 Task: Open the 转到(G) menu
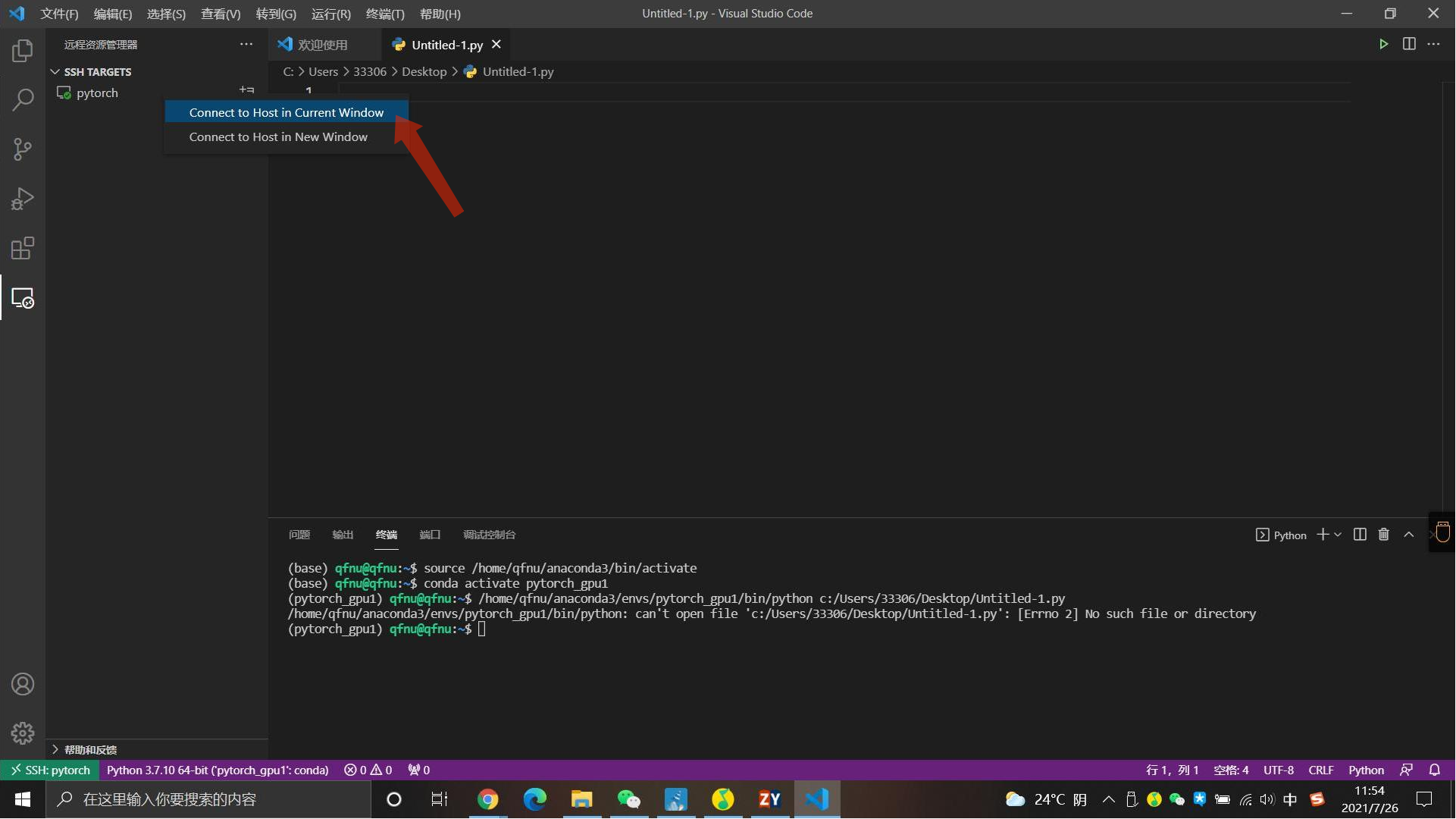pos(276,14)
